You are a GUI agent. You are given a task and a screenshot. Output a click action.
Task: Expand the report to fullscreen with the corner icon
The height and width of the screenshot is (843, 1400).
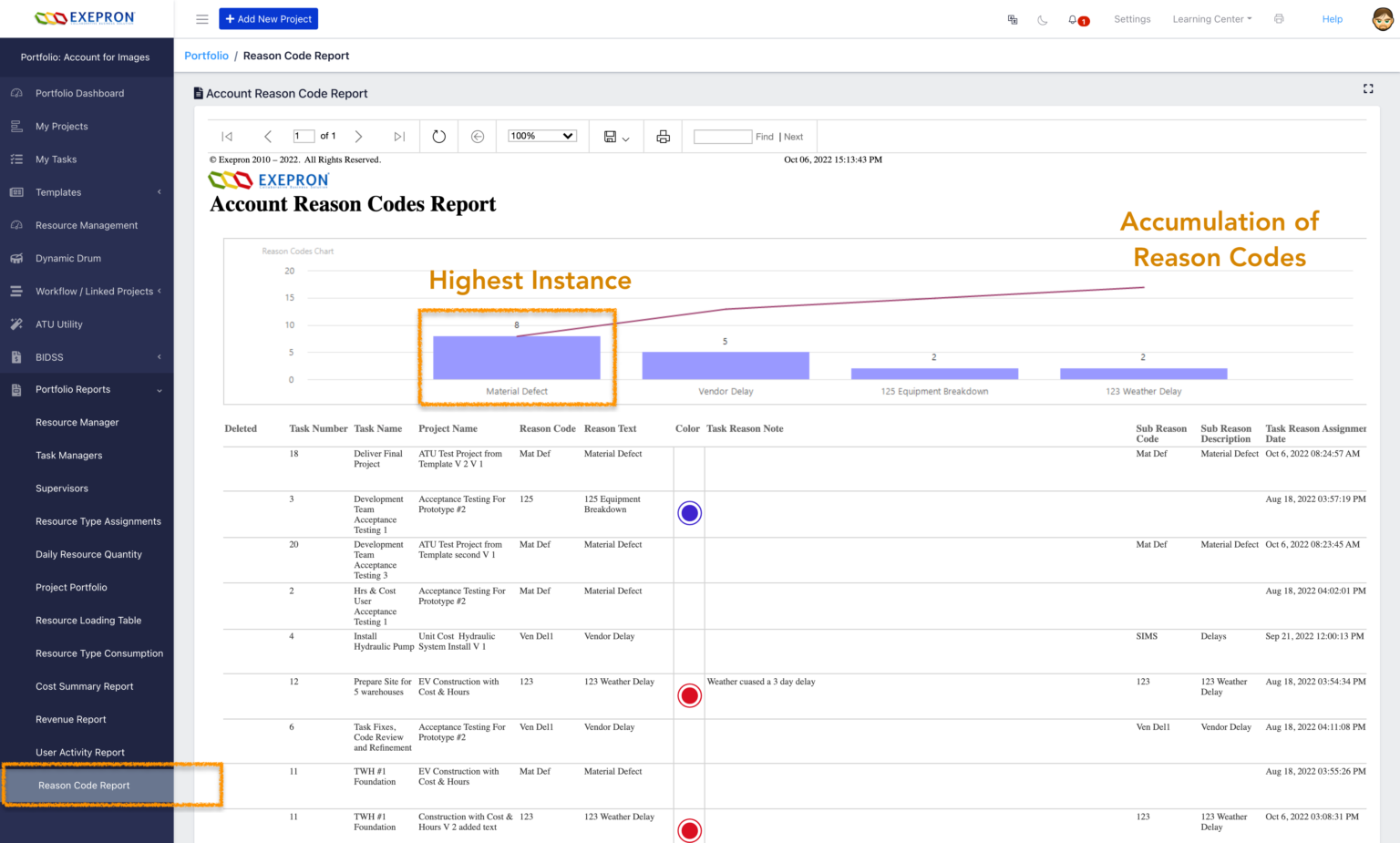(x=1367, y=88)
